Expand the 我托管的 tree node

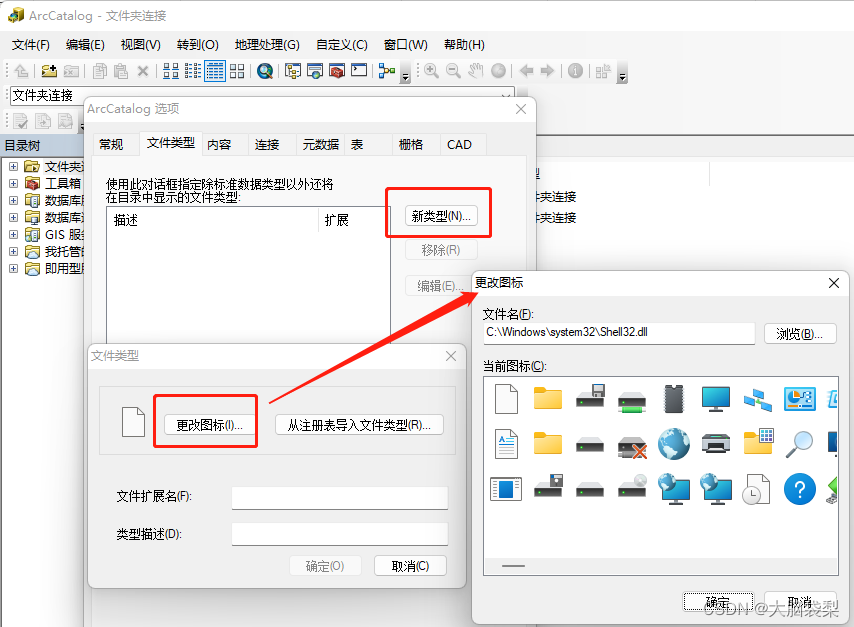pos(14,252)
